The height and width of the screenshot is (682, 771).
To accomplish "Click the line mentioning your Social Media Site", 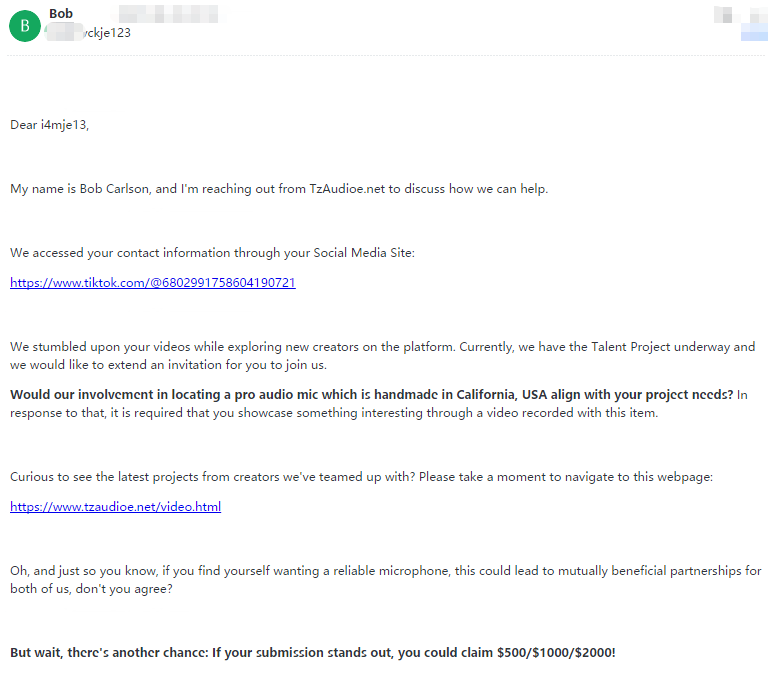I will pos(212,253).
